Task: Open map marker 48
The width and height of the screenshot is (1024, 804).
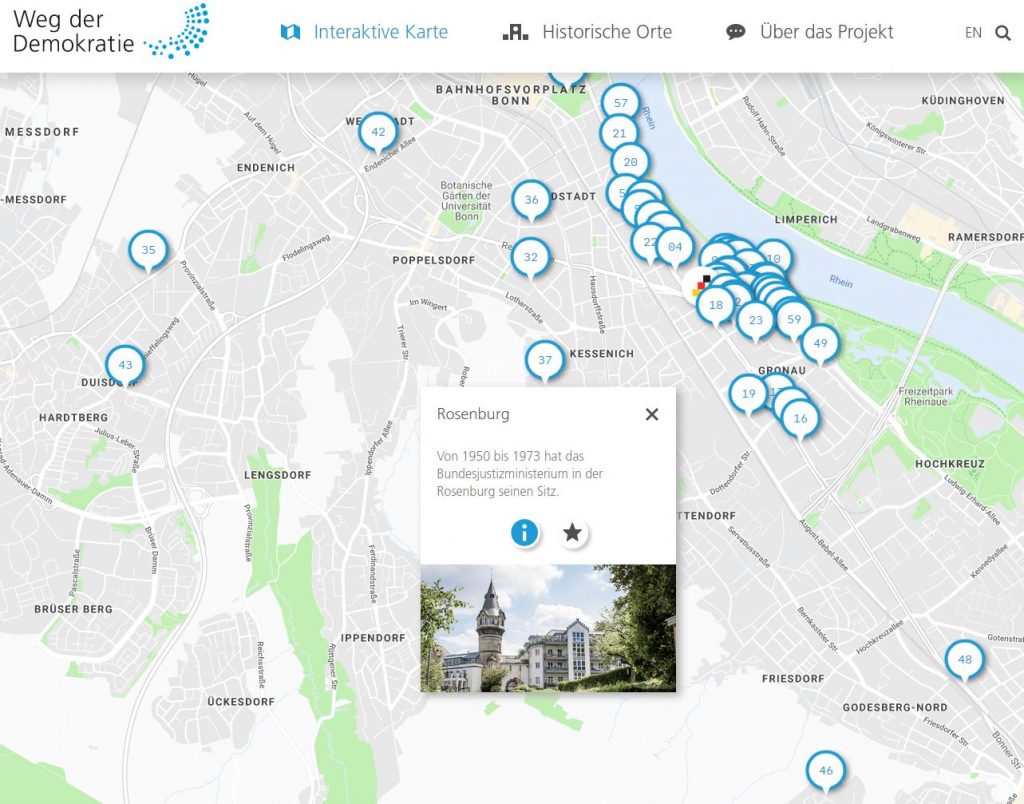Action: [x=964, y=660]
